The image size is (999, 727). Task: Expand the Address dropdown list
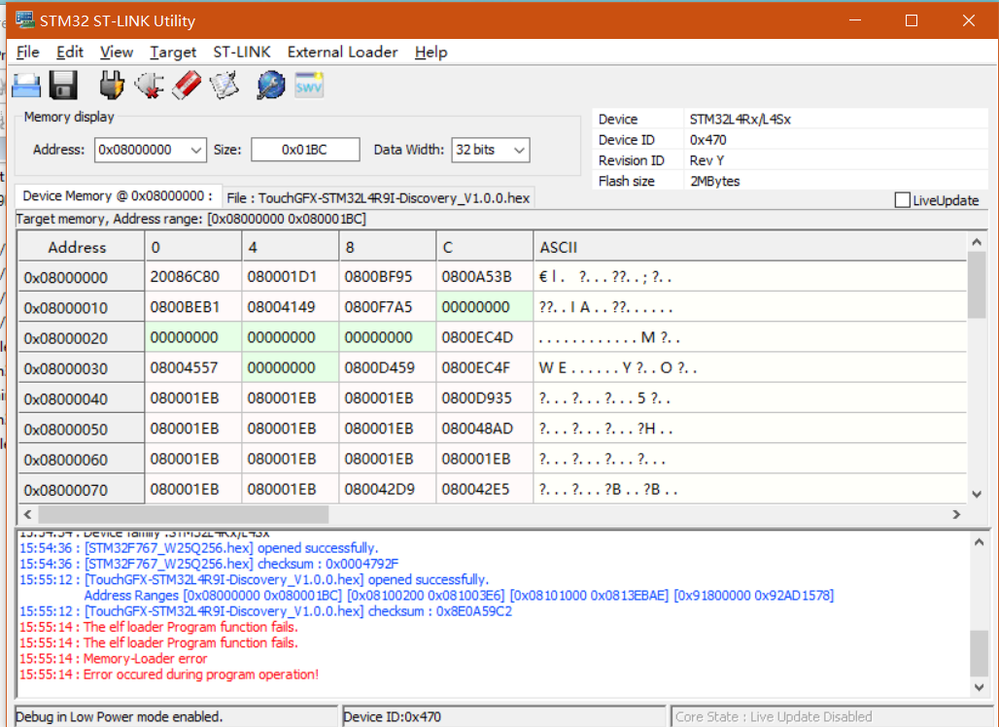[196, 150]
